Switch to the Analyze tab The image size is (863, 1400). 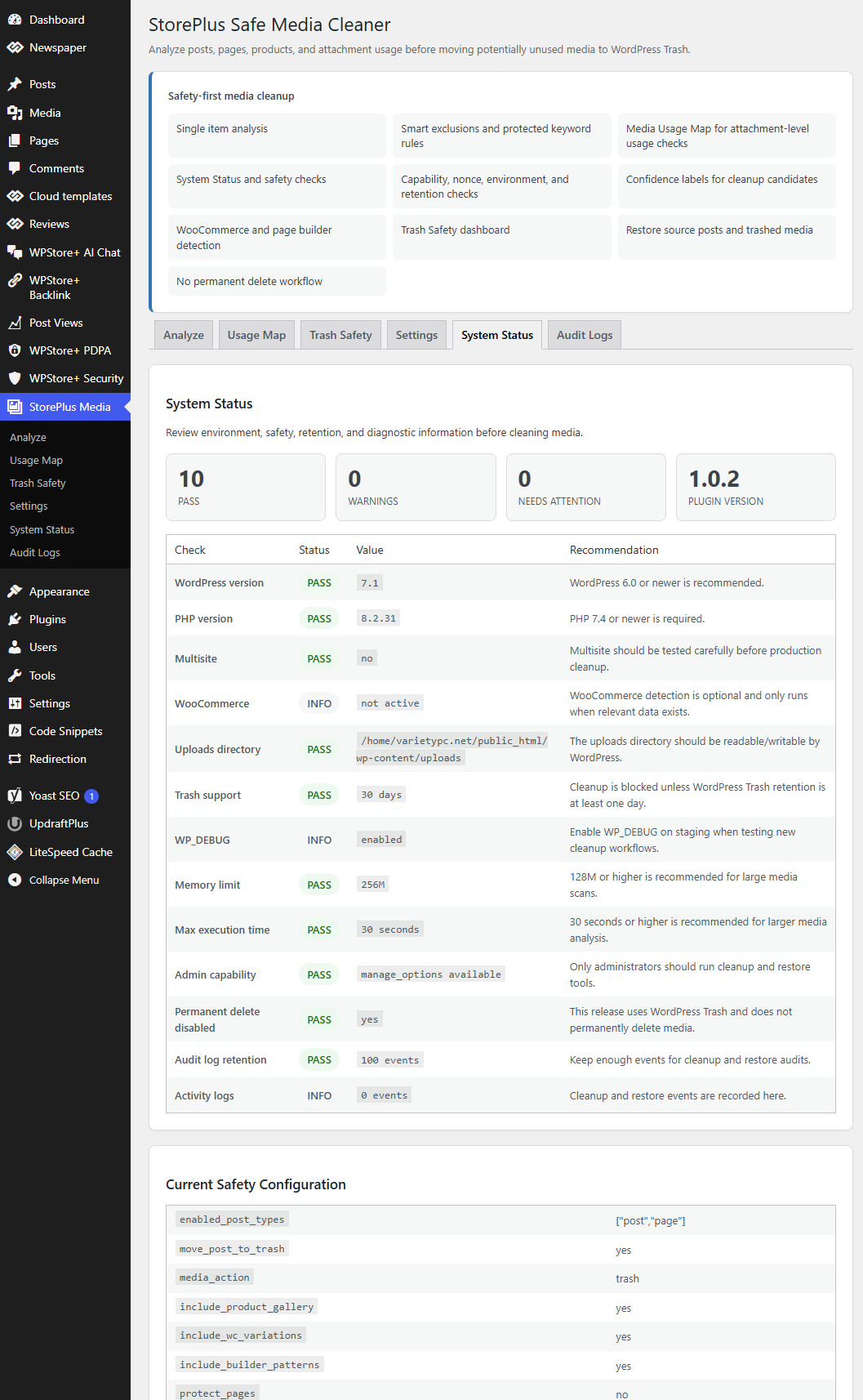click(x=184, y=335)
